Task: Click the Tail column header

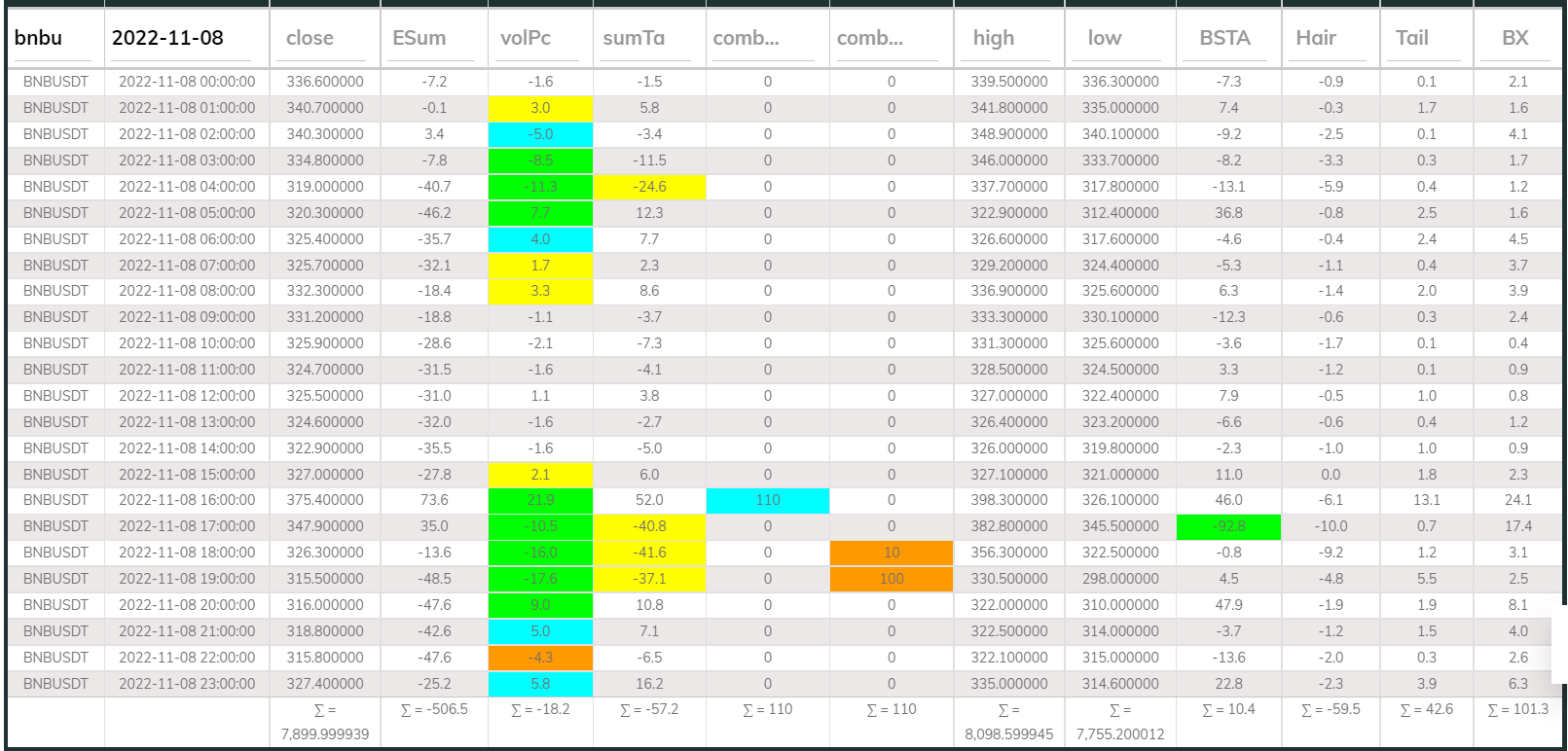Action: click(x=1411, y=38)
